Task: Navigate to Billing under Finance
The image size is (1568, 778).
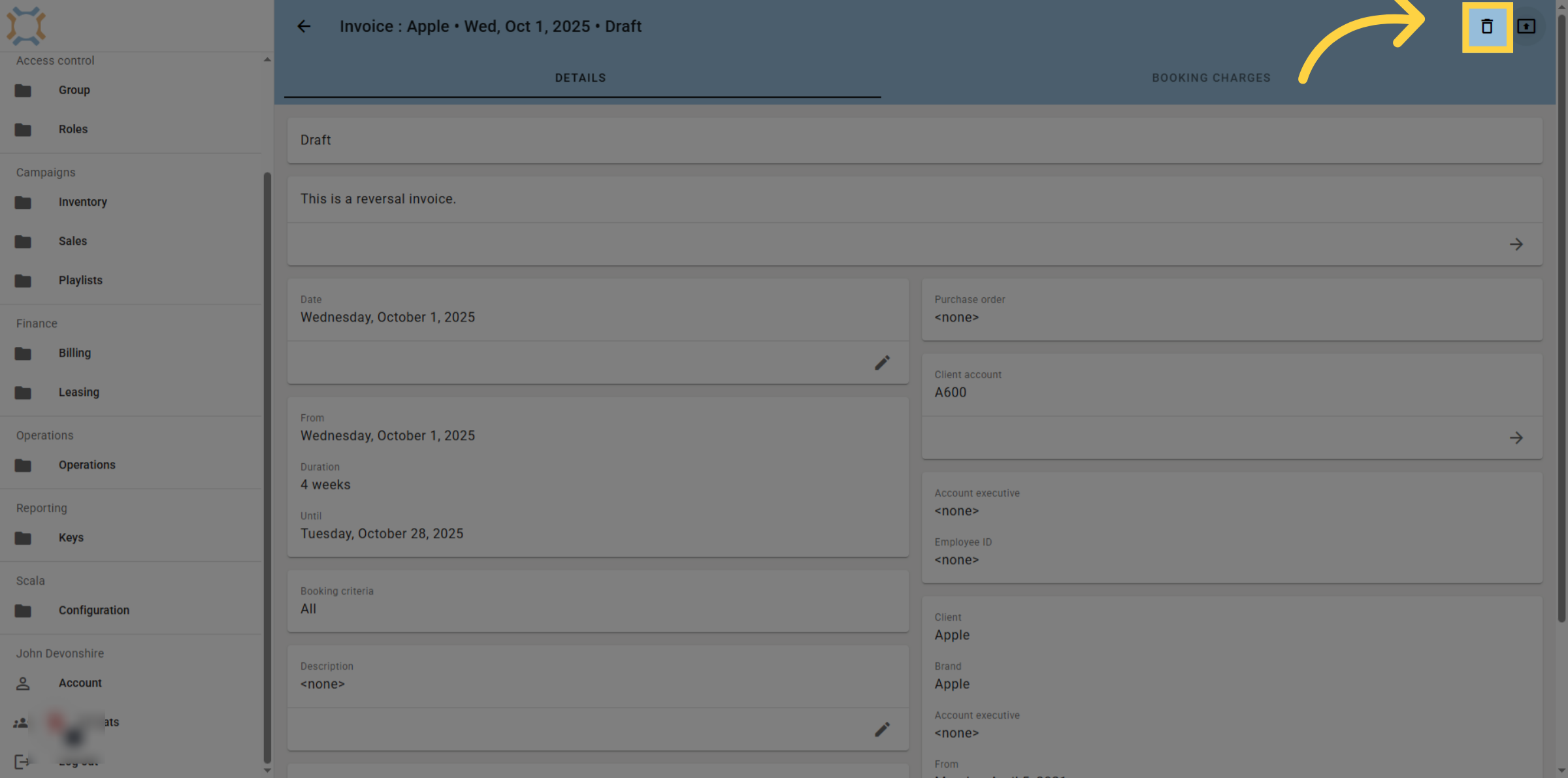Action: click(74, 353)
